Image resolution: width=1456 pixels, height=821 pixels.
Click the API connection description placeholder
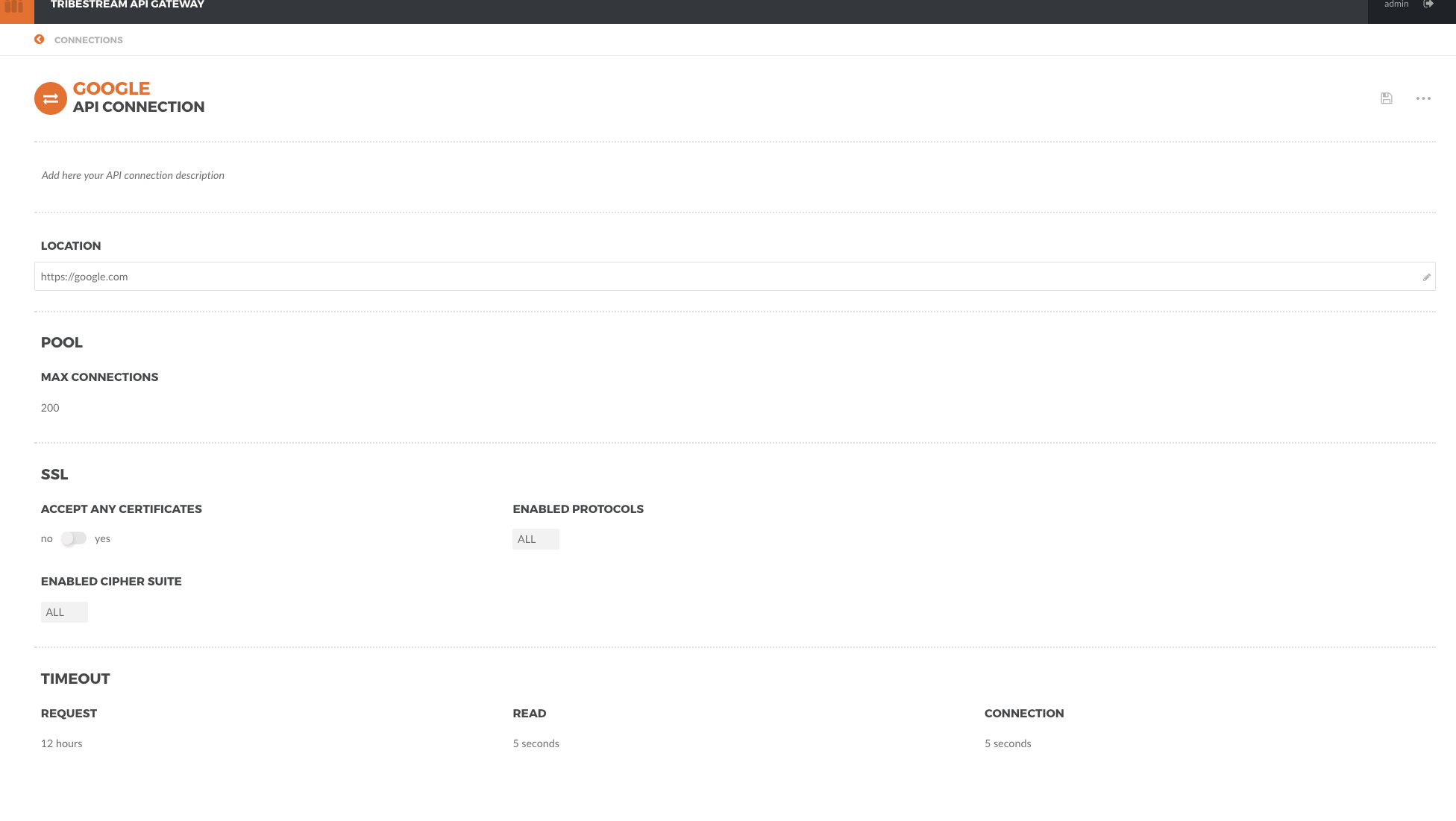[x=133, y=175]
